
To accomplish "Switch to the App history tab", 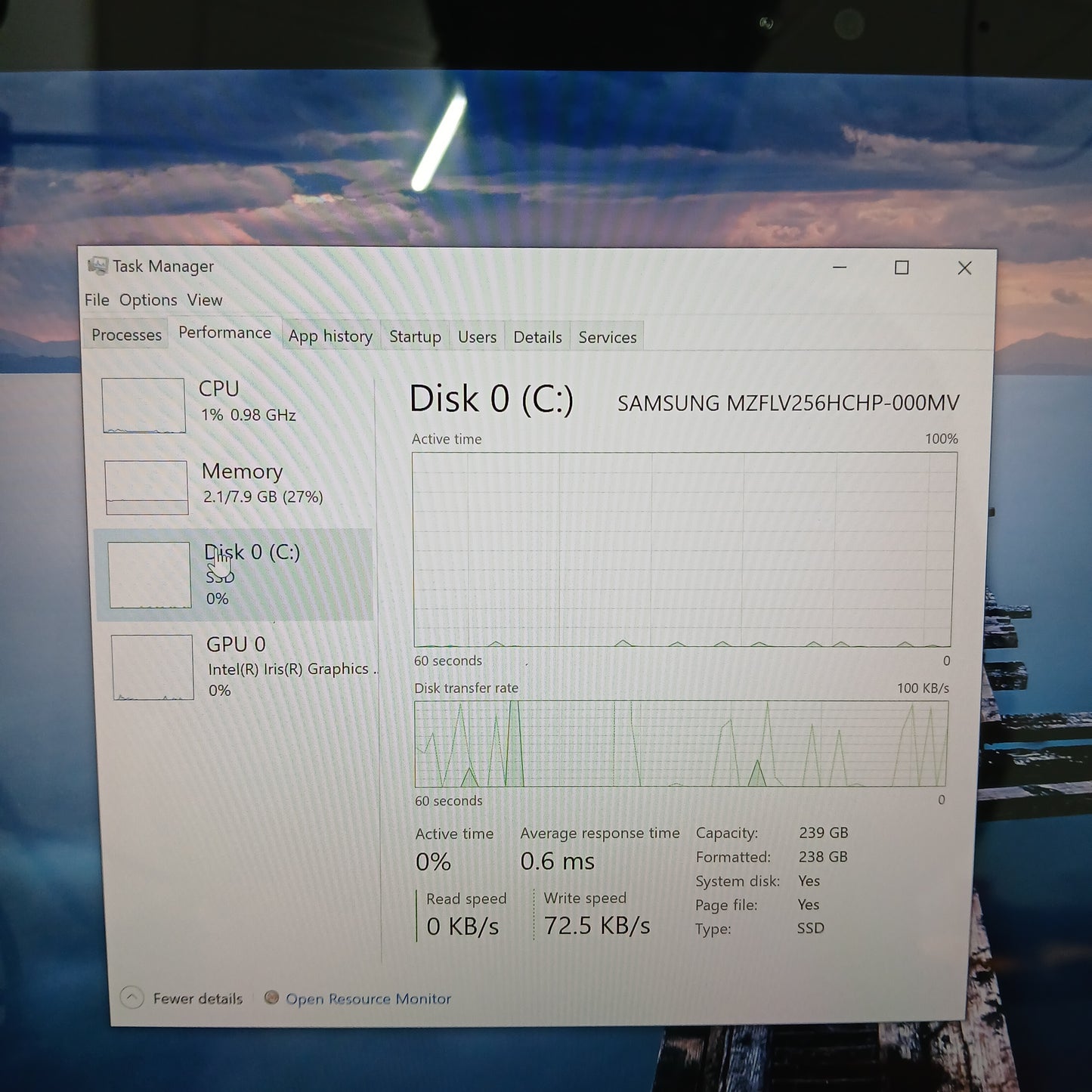I will 330,336.
